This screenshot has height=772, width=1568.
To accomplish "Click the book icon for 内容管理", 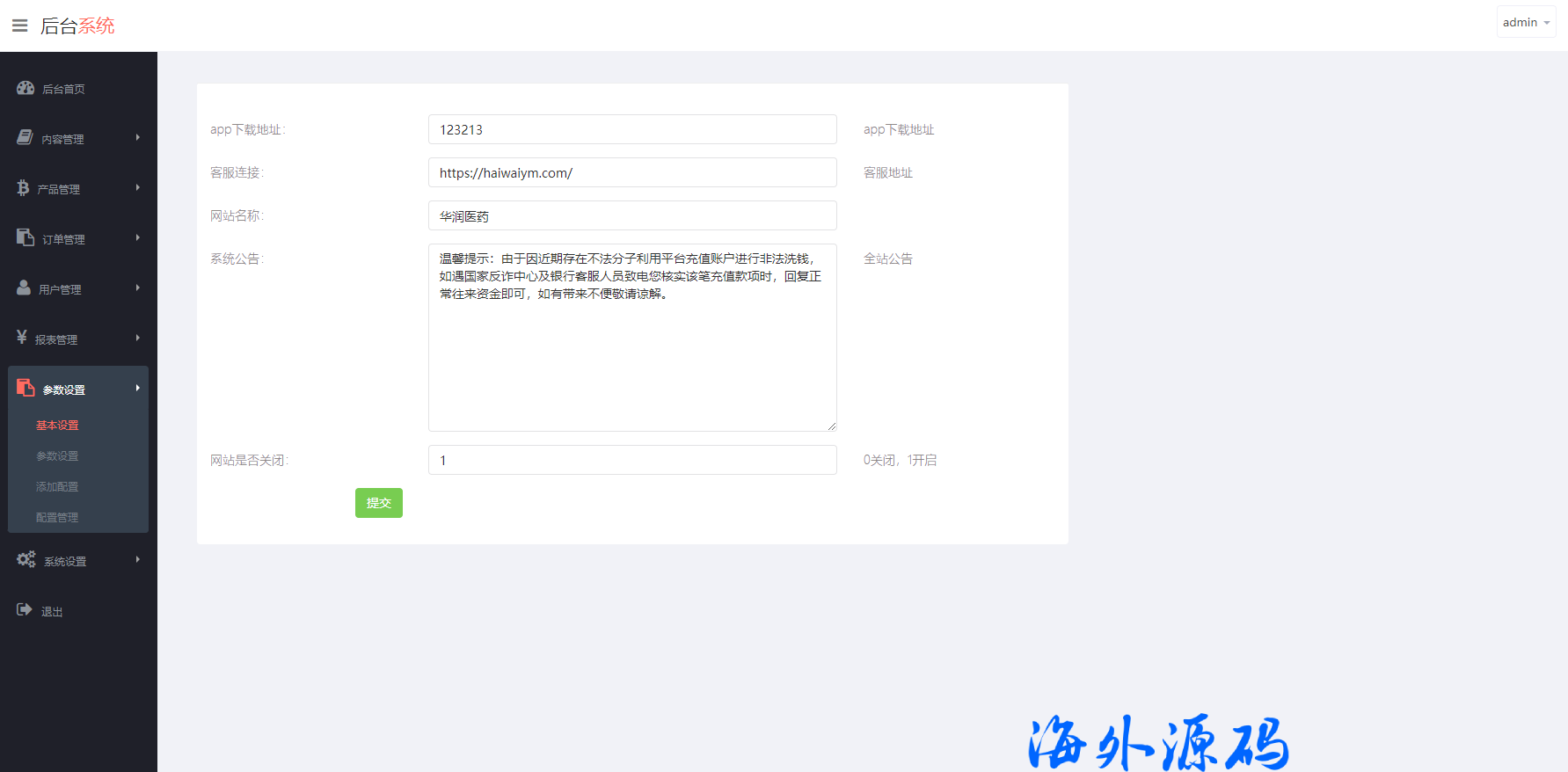I will tap(26, 138).
